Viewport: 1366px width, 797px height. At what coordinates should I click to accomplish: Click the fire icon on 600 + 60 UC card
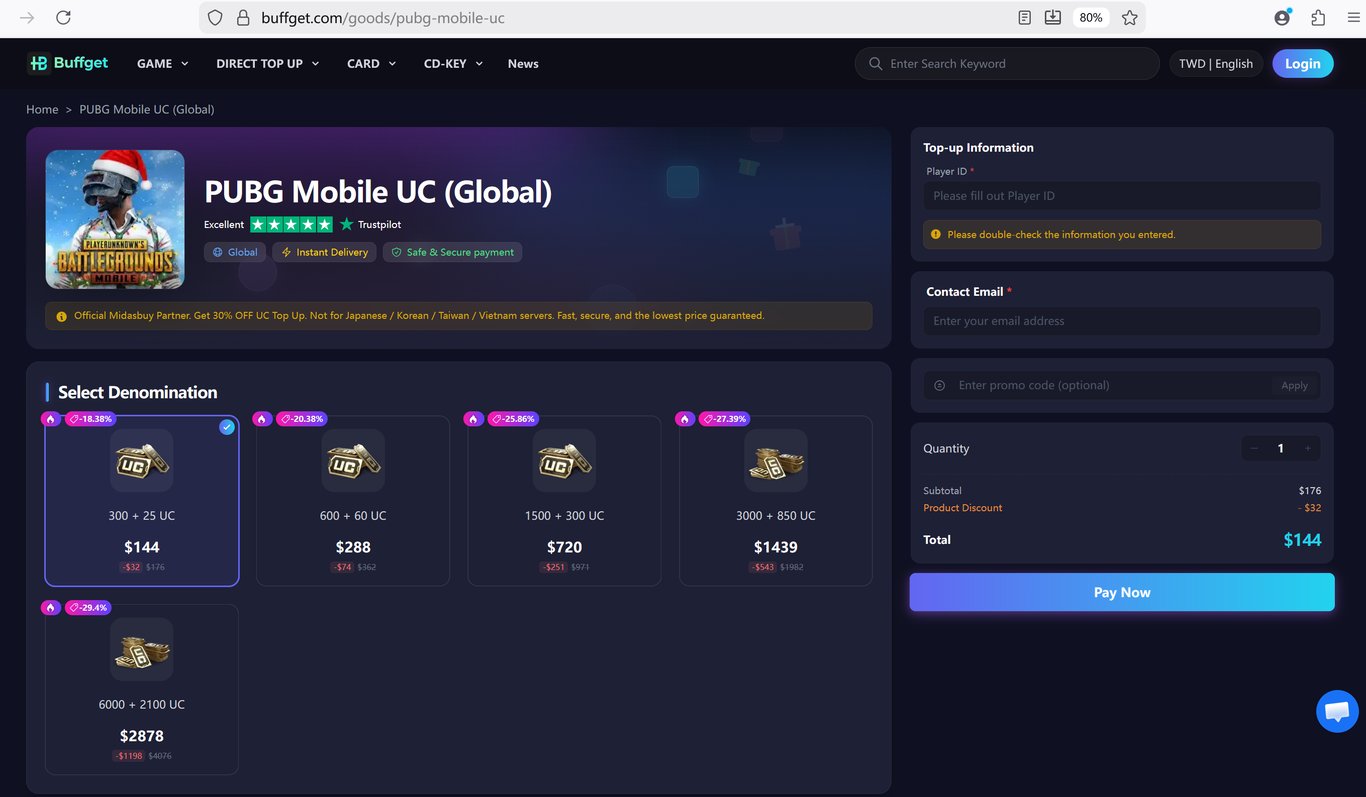pyautogui.click(x=262, y=419)
